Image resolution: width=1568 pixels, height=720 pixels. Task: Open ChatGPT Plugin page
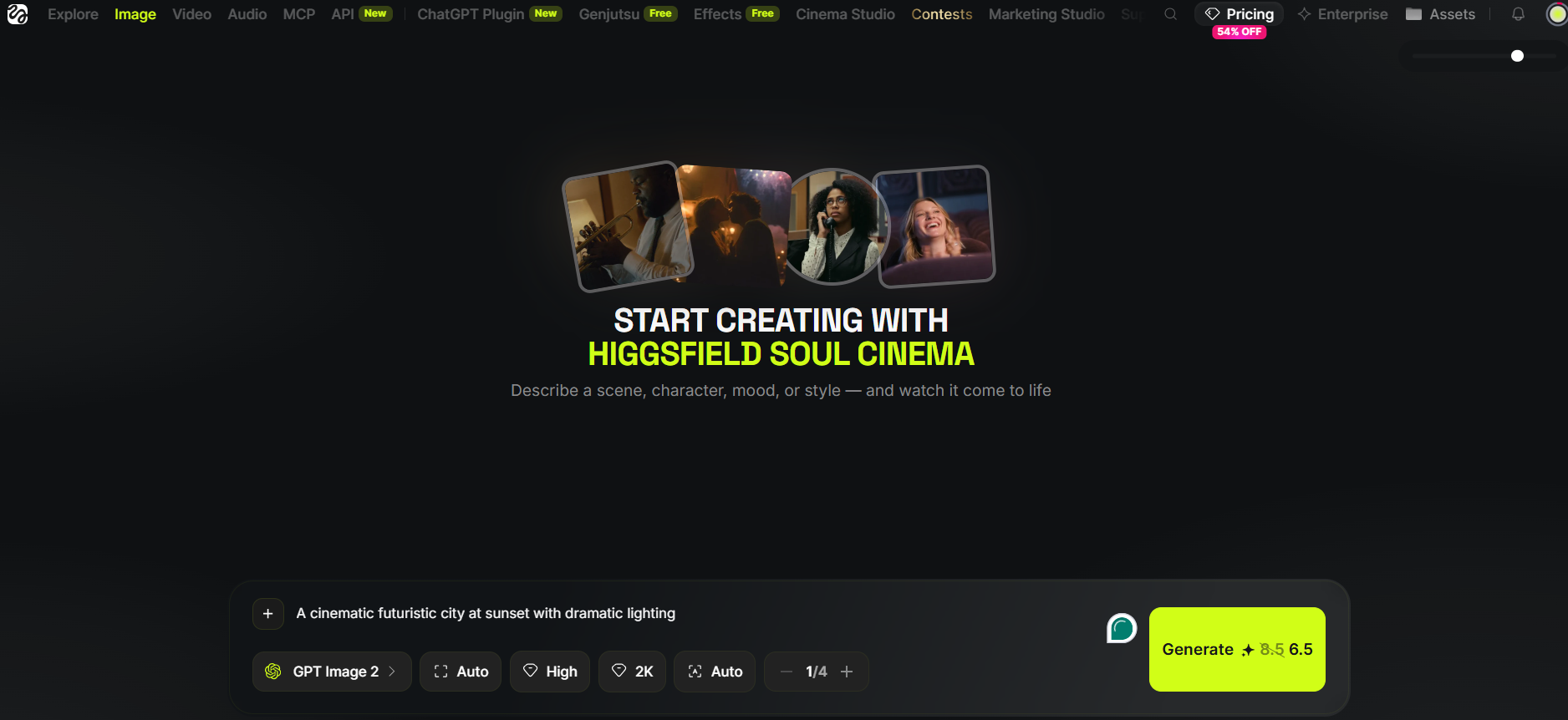(490, 14)
